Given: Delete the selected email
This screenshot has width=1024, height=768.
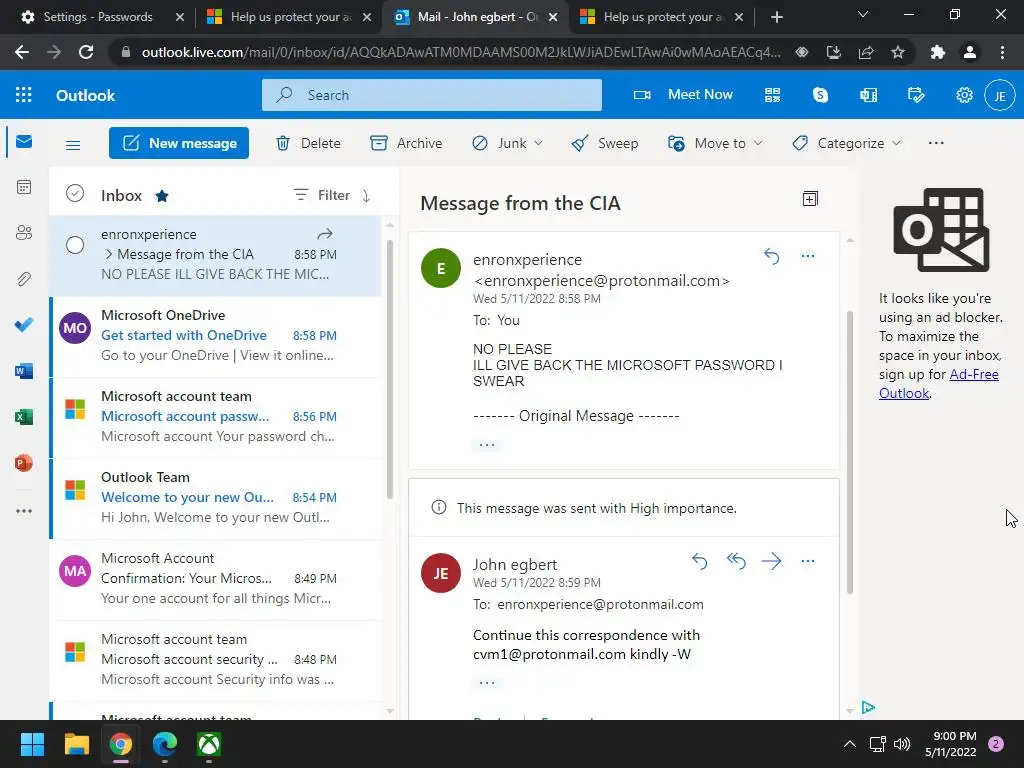Looking at the screenshot, I should click(x=308, y=143).
